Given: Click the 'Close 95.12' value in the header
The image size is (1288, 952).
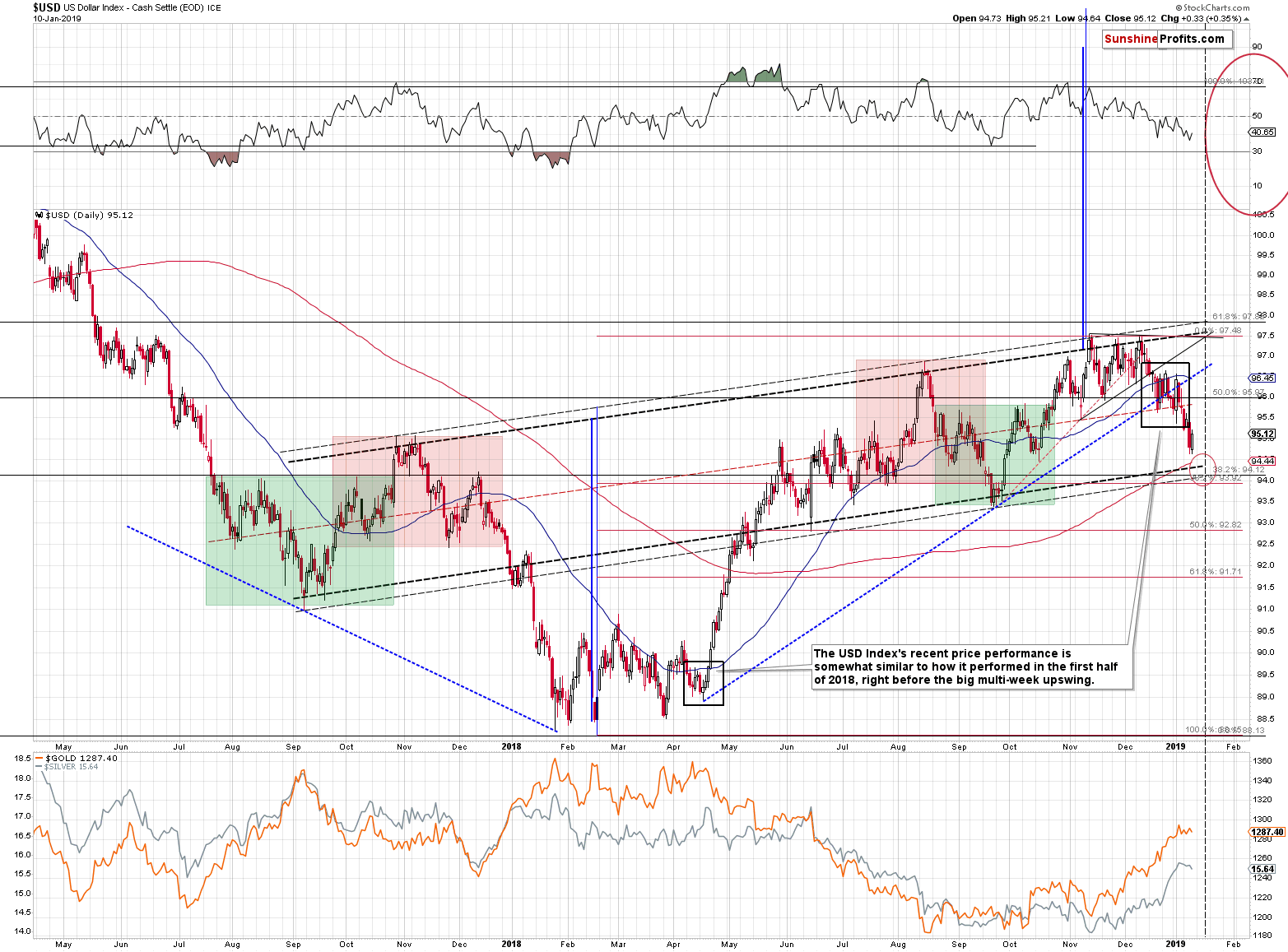Looking at the screenshot, I should click(x=1131, y=18).
